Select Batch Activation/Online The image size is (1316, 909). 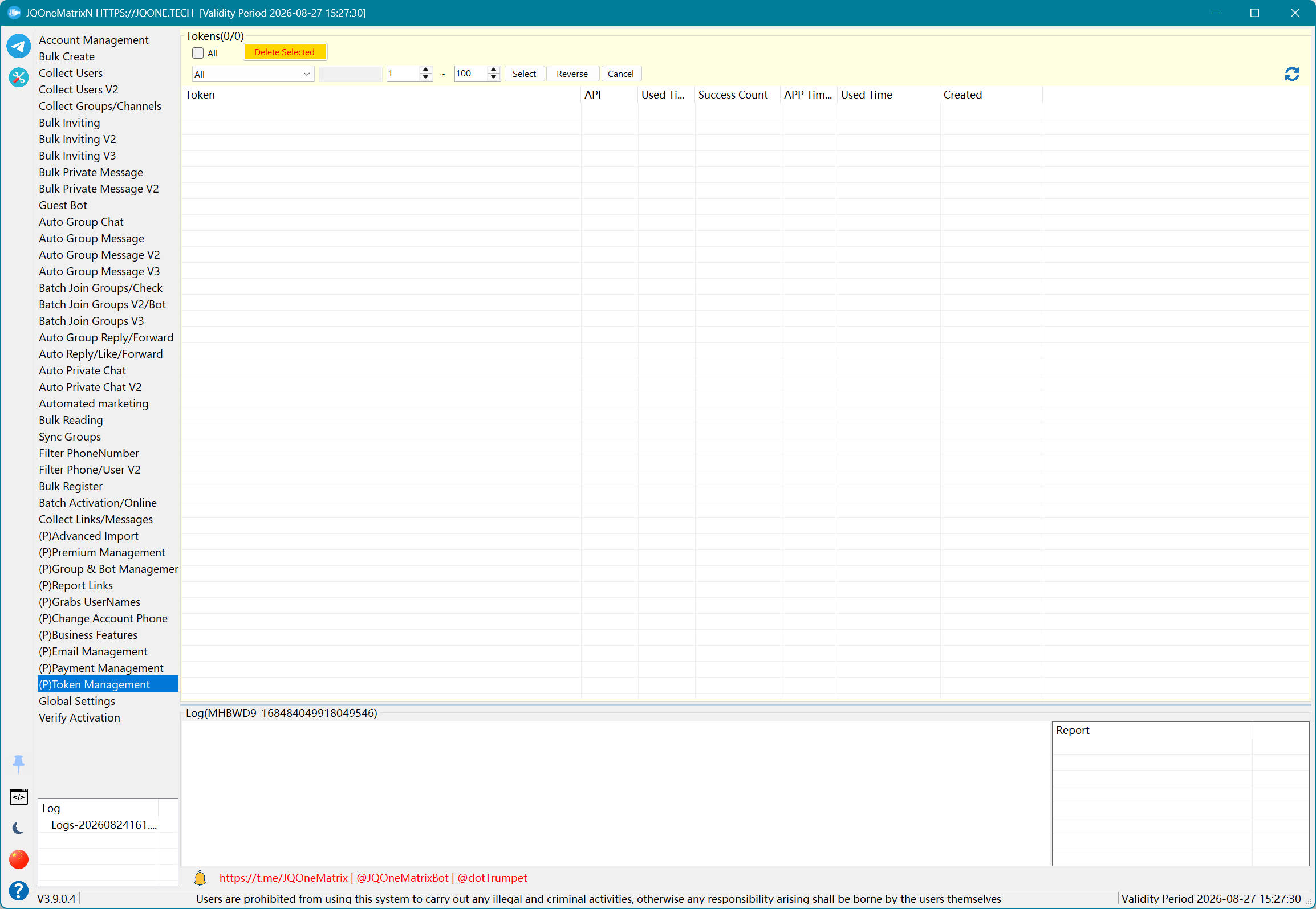tap(98, 503)
